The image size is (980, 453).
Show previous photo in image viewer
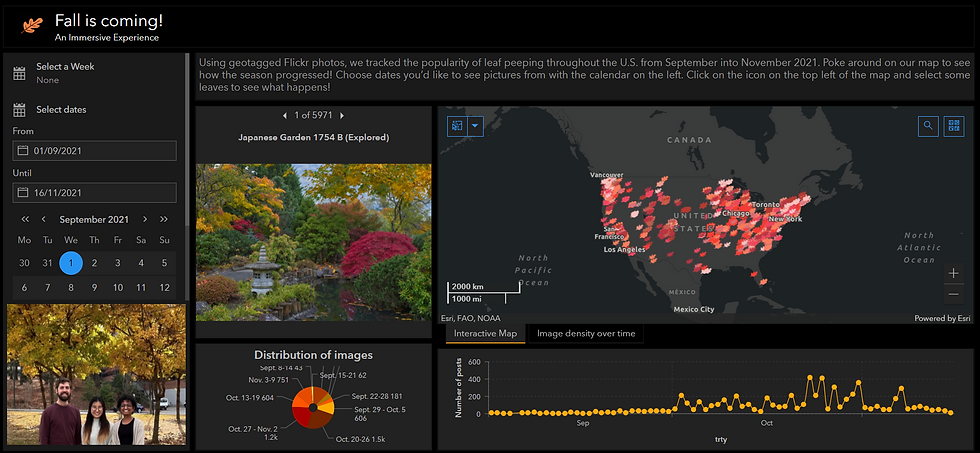point(285,116)
